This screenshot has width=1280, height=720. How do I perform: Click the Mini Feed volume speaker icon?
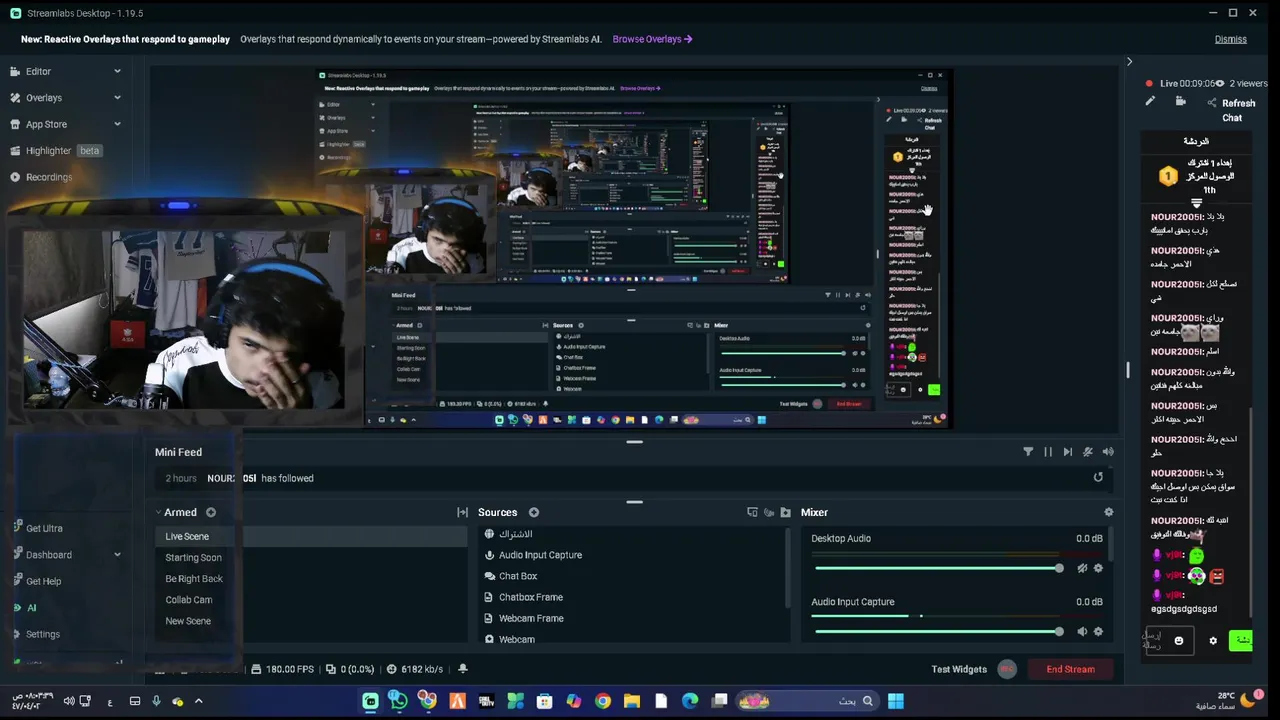coord(1108,452)
